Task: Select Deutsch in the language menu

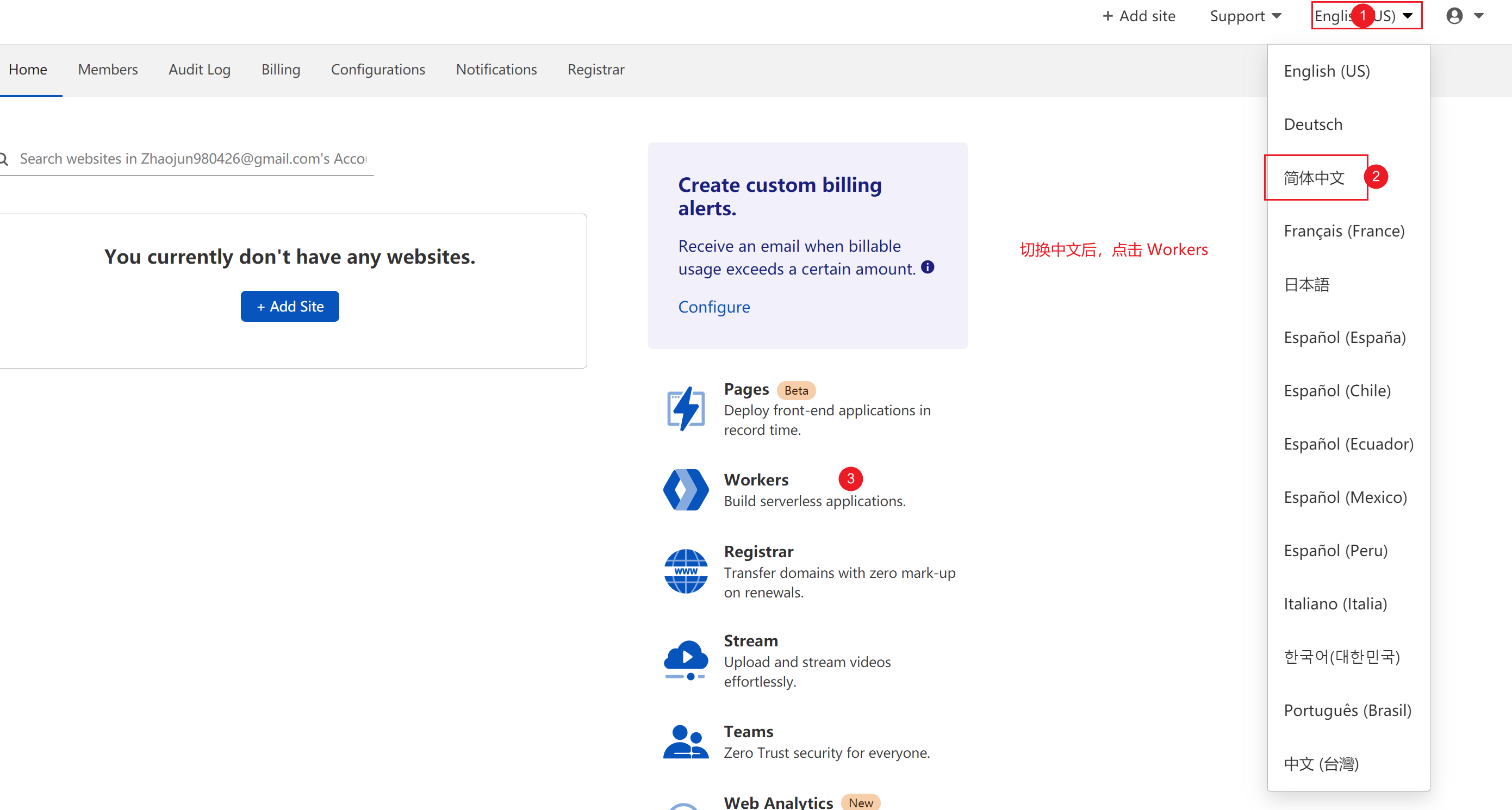Action: (x=1313, y=124)
